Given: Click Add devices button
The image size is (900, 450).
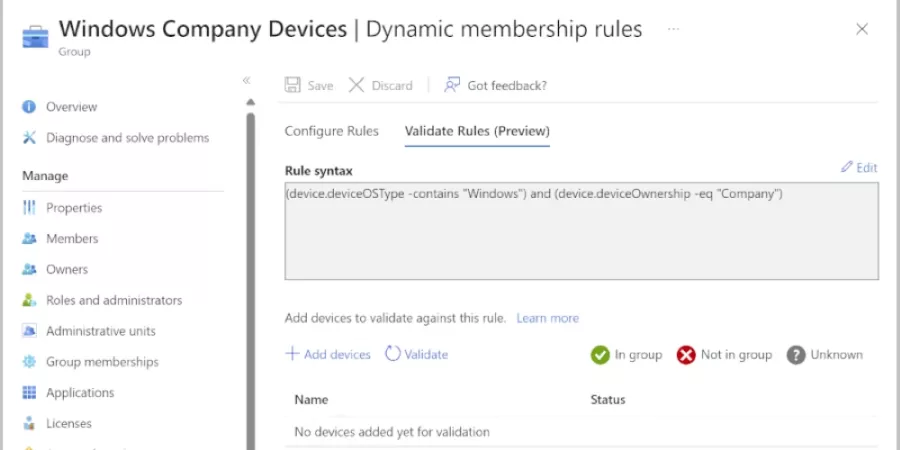Looking at the screenshot, I should coord(328,354).
